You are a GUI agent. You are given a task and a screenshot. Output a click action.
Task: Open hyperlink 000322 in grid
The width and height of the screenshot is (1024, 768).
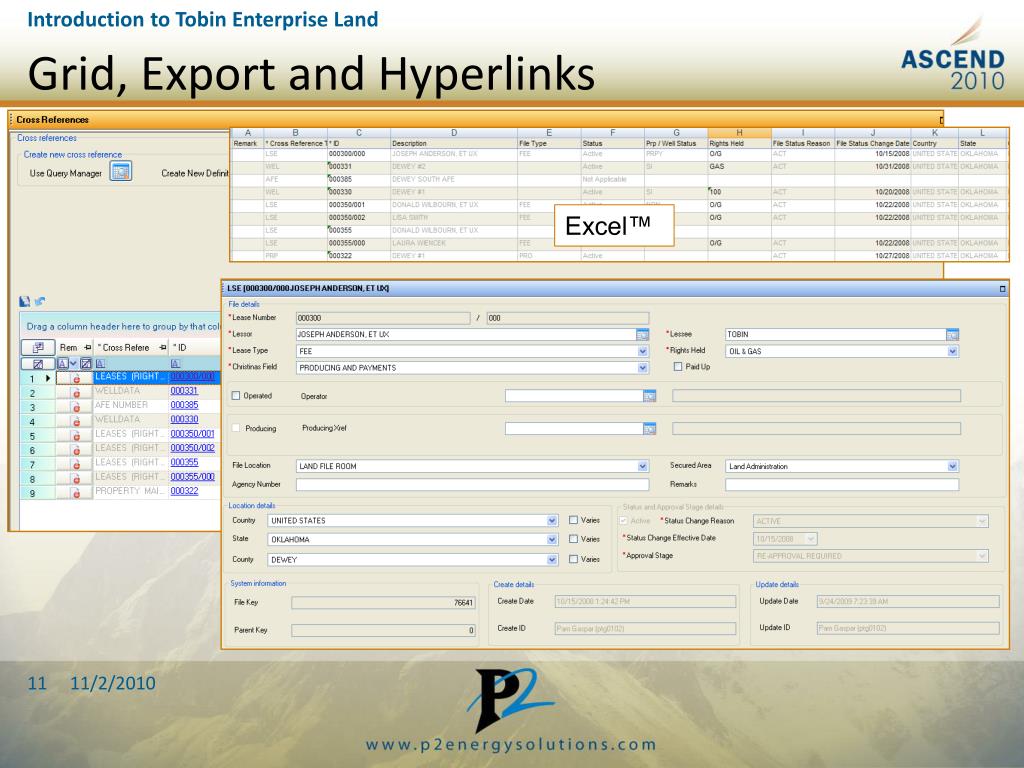coord(184,491)
